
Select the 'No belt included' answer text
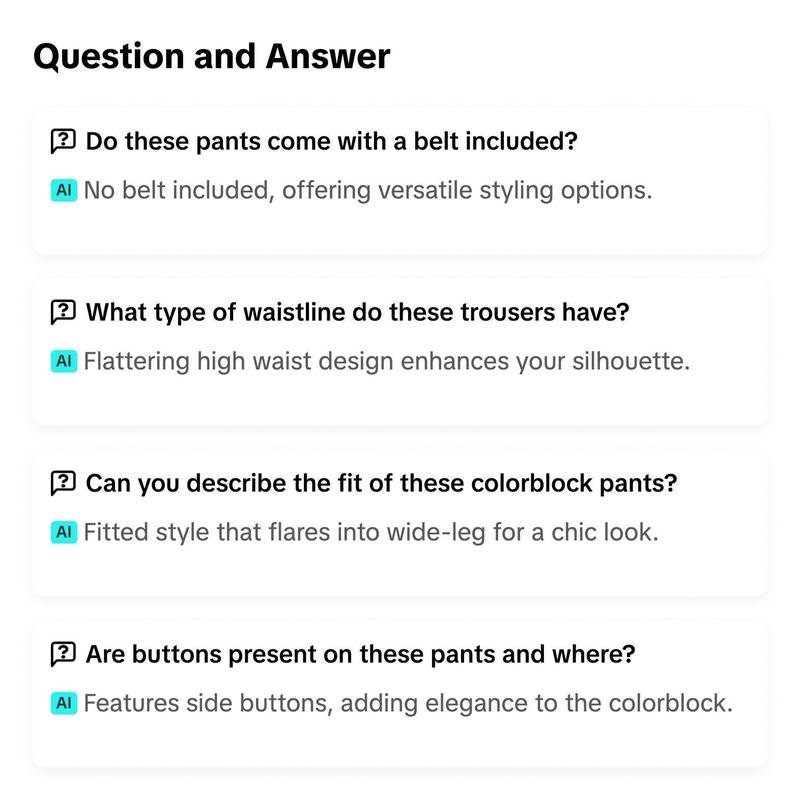point(368,190)
